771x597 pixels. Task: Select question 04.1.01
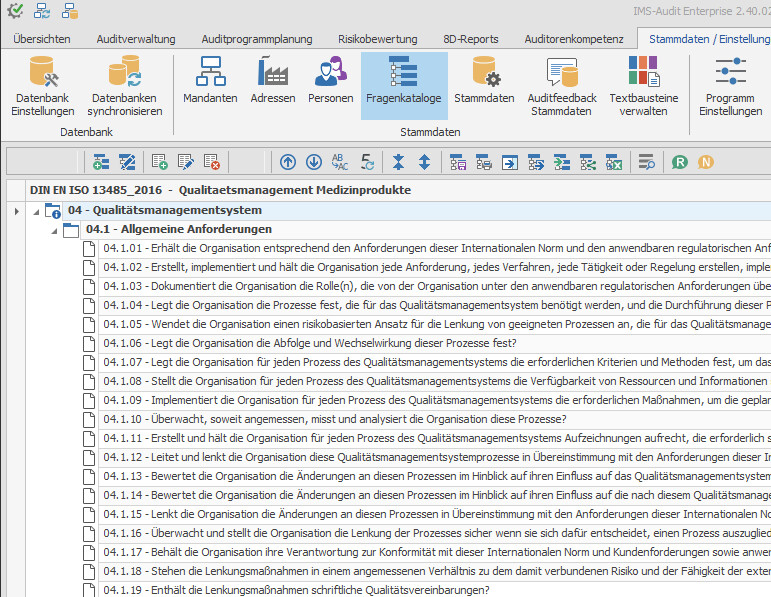coord(435,248)
